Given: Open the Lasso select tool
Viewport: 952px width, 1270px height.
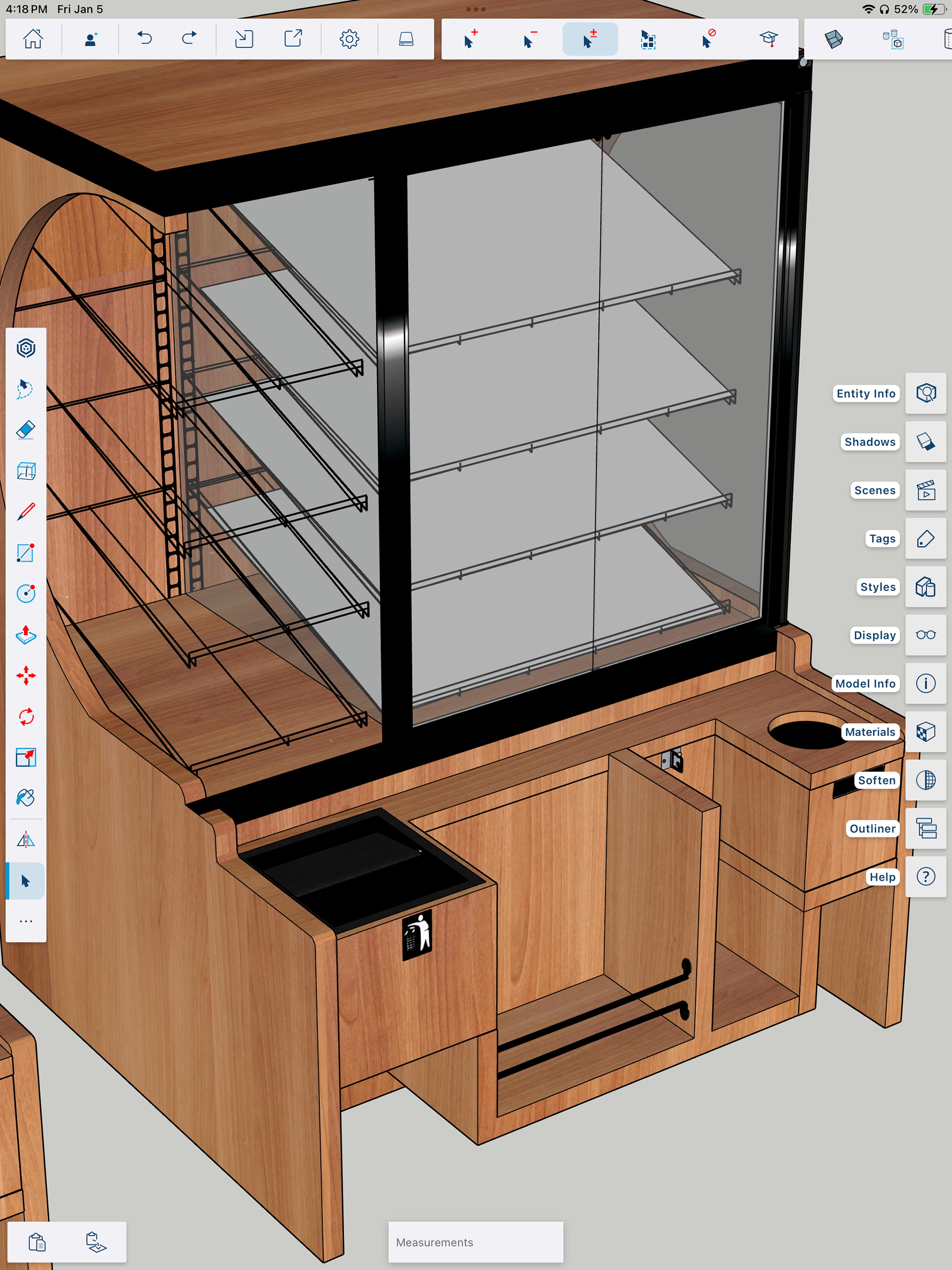Looking at the screenshot, I should [x=26, y=389].
